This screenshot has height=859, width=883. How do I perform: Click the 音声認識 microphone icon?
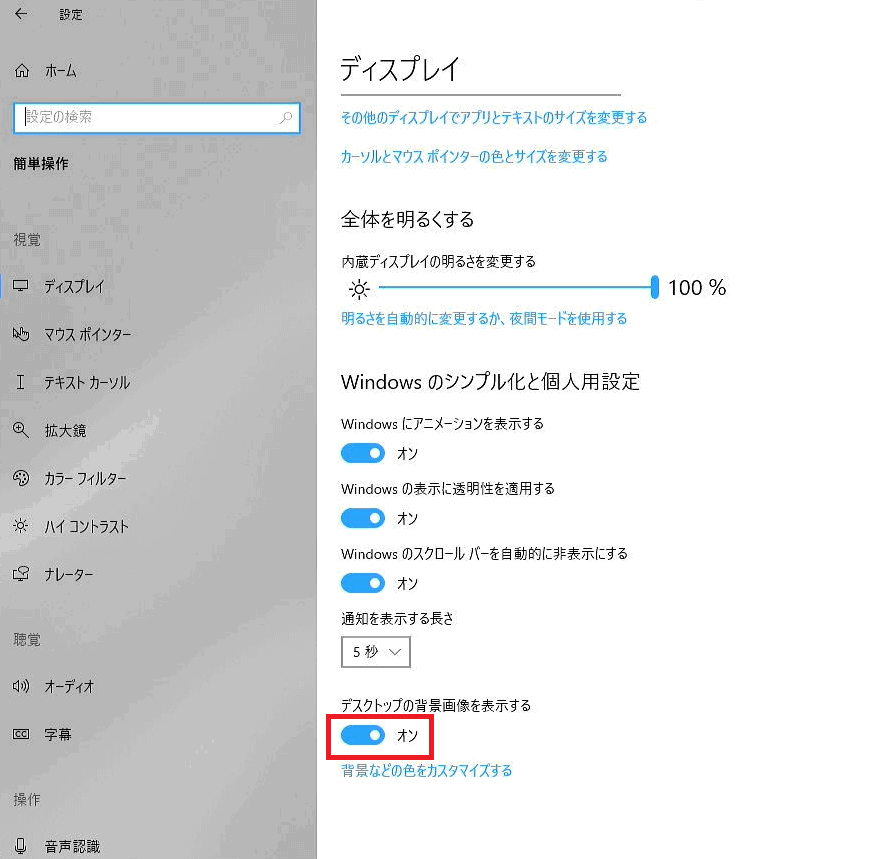(21, 845)
